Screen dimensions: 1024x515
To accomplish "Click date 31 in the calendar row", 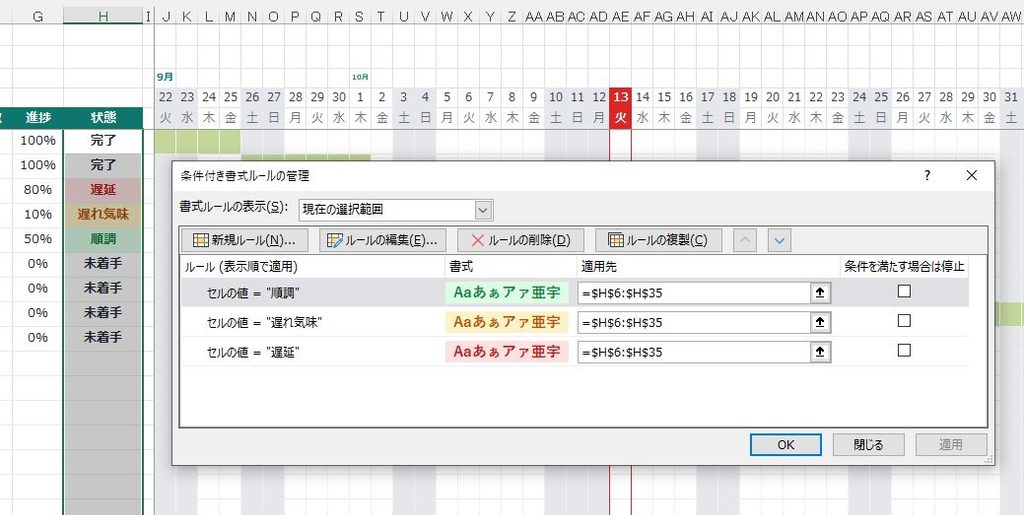I will [1011, 97].
